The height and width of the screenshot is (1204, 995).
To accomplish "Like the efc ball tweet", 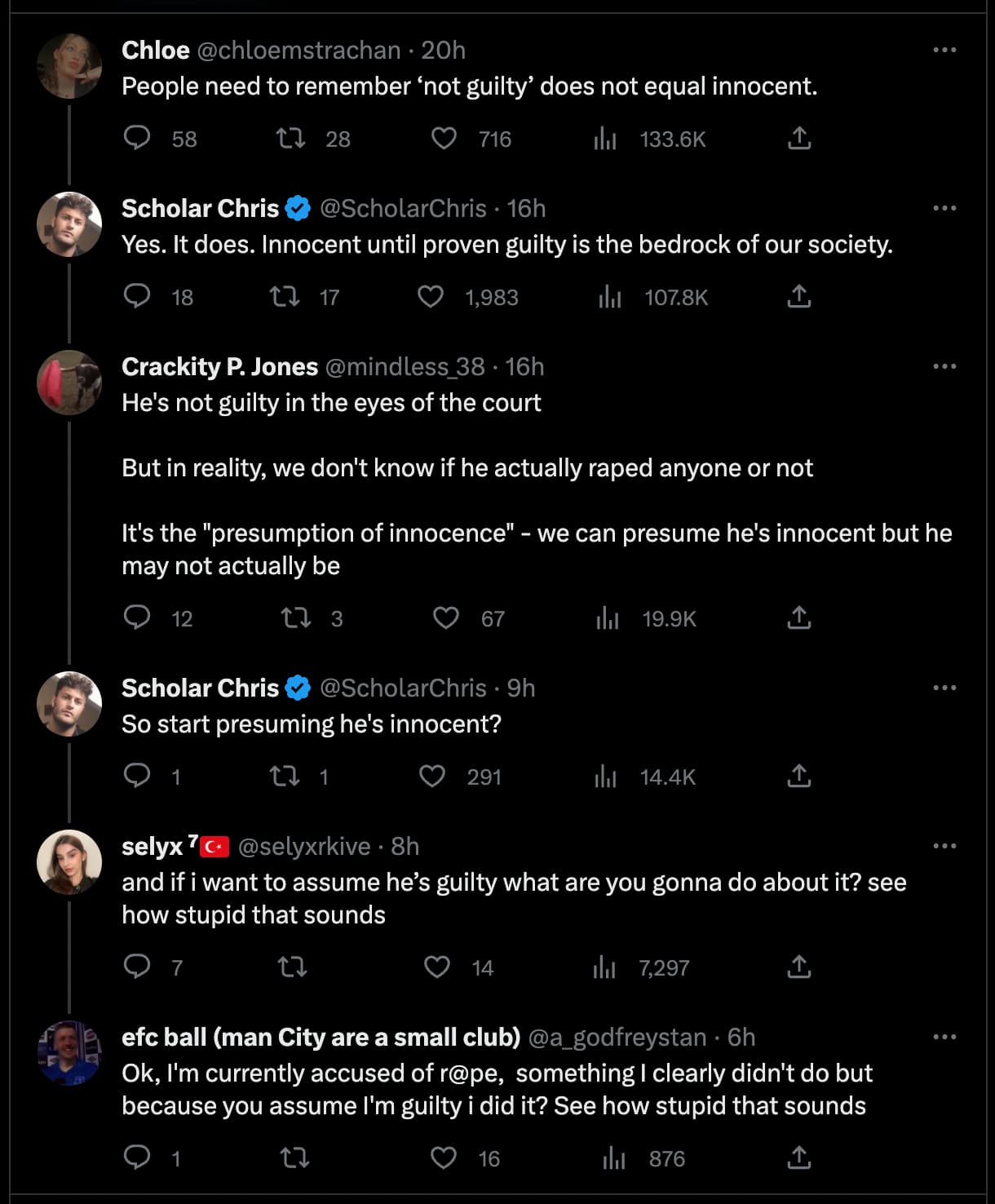I will 444,1158.
